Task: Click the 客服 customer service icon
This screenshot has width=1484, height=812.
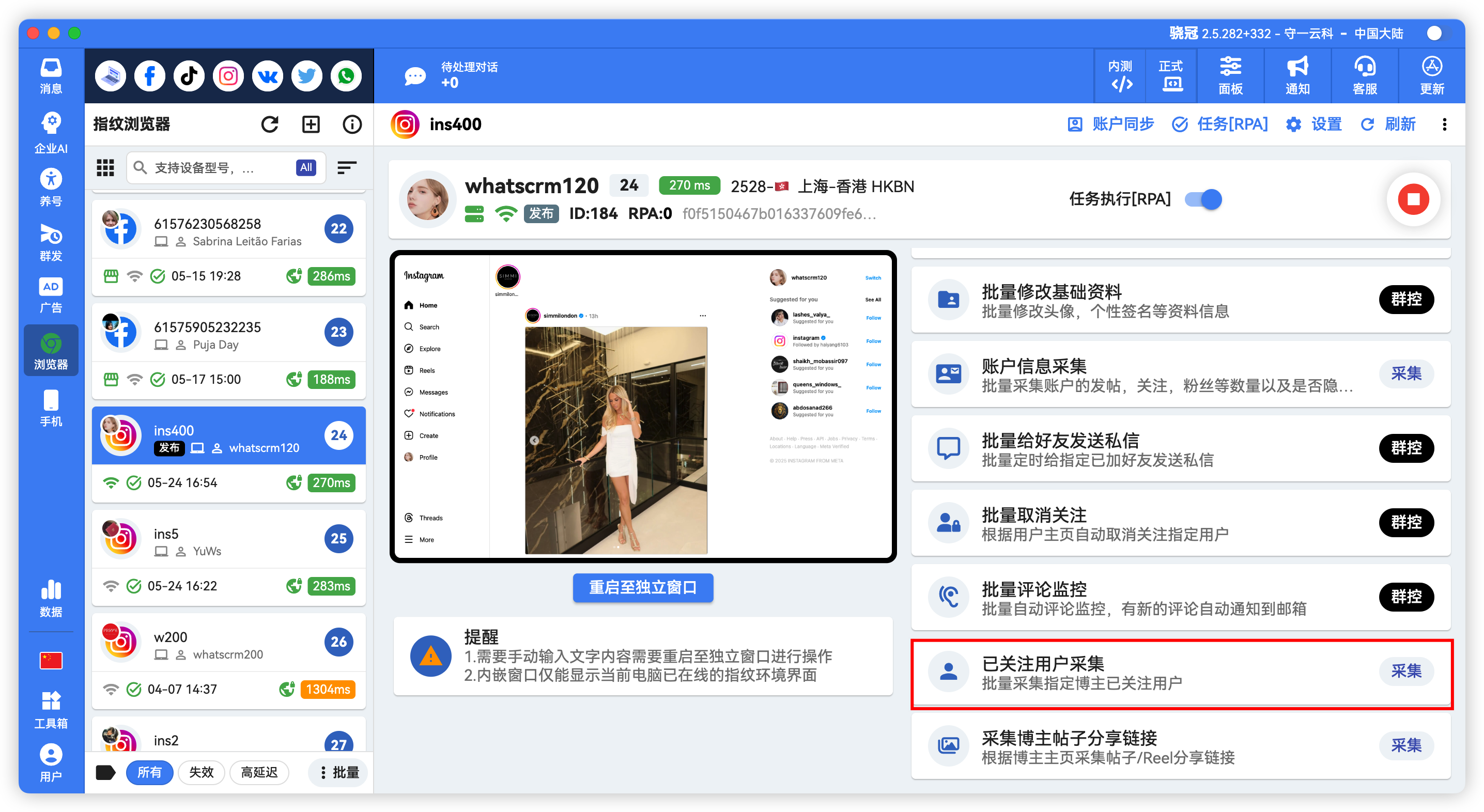Action: (x=1364, y=74)
